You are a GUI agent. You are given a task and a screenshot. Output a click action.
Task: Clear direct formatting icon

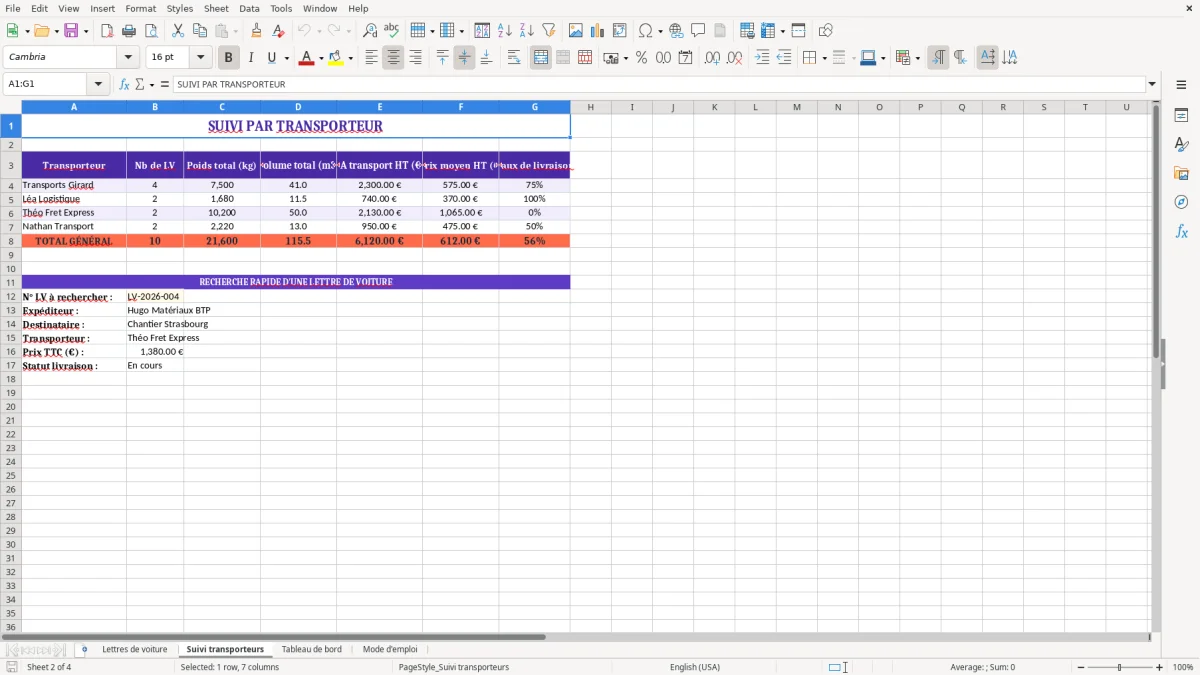(x=279, y=31)
